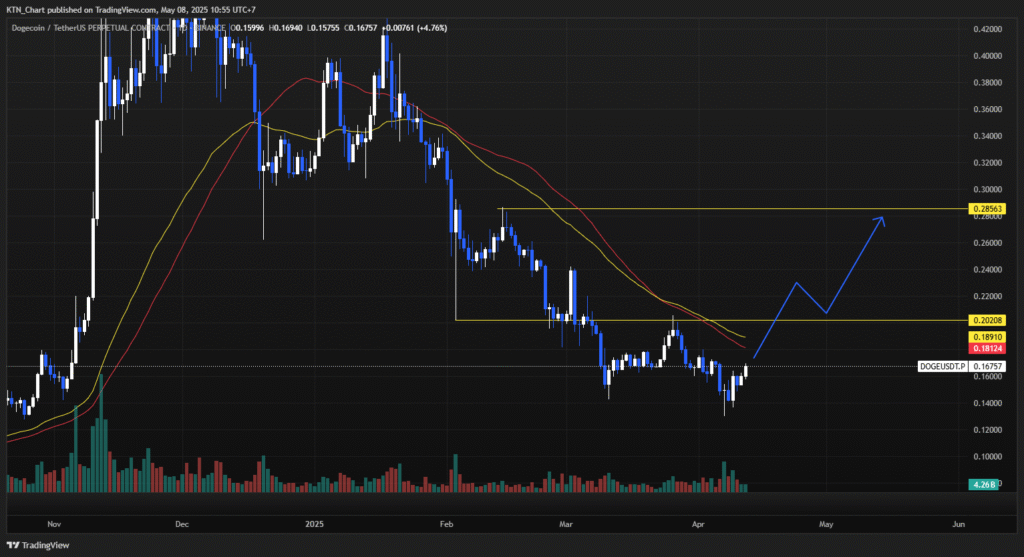Select the 0.28563 yellow price tag
Viewport: 1024px width, 557px height.
pyautogui.click(x=987, y=209)
